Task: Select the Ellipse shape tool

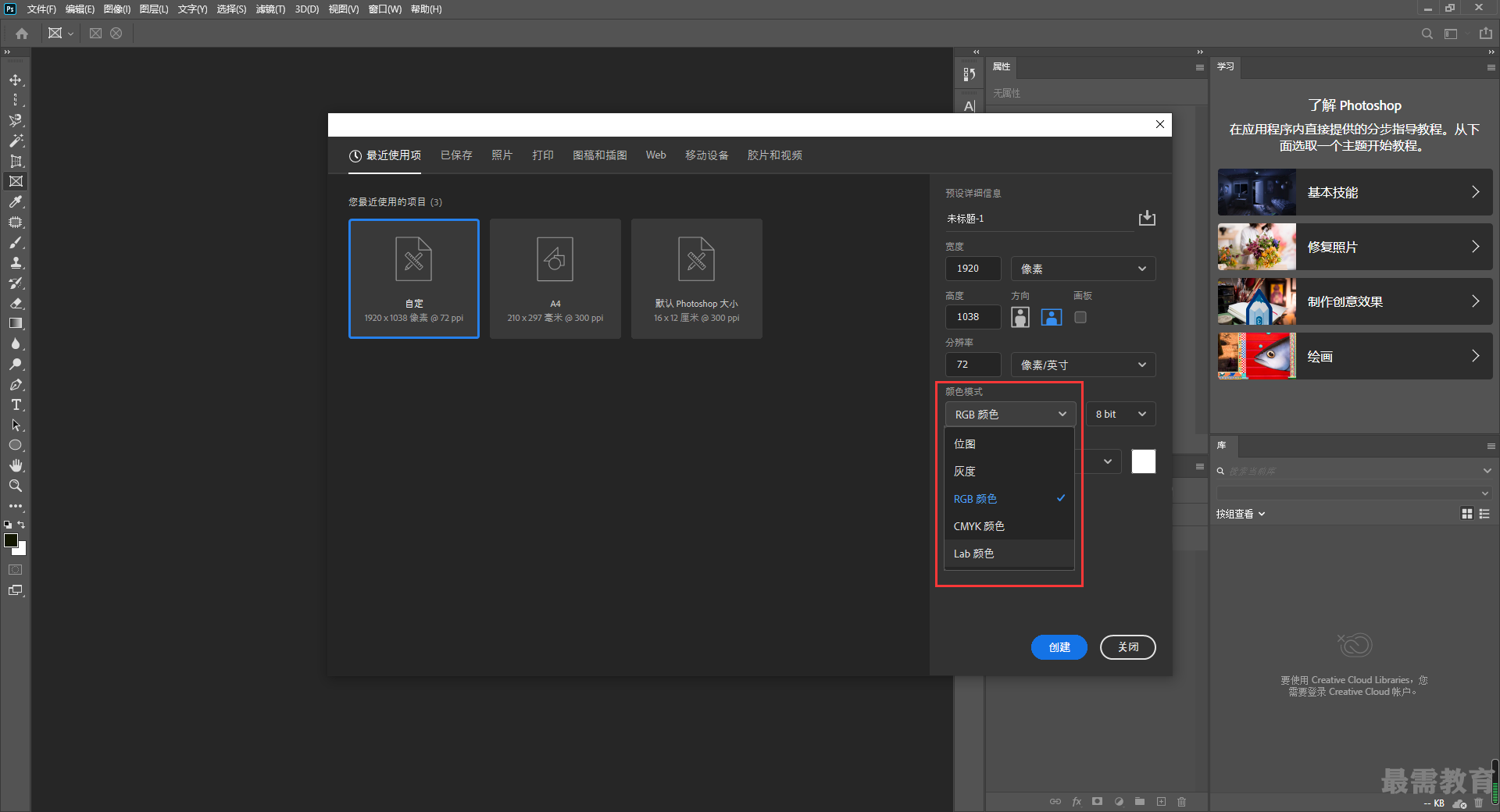Action: pos(16,446)
